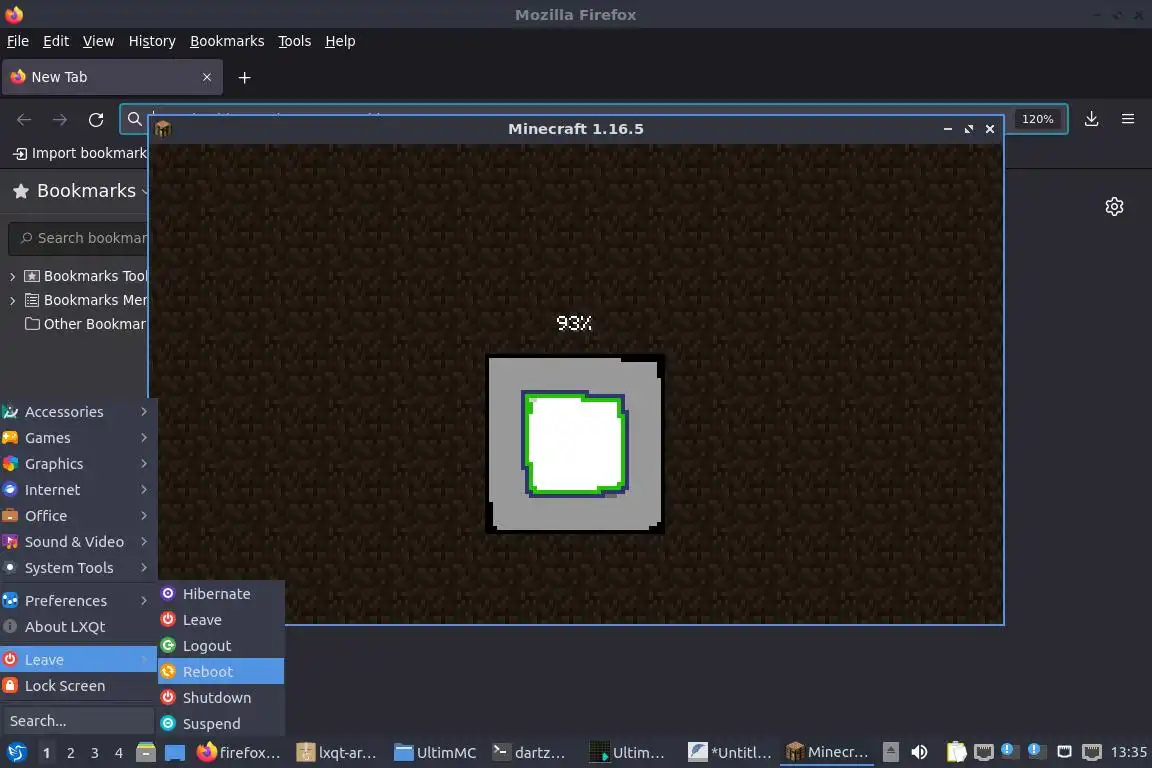1152x768 pixels.
Task: Open Firefox History menu
Action: coord(152,41)
